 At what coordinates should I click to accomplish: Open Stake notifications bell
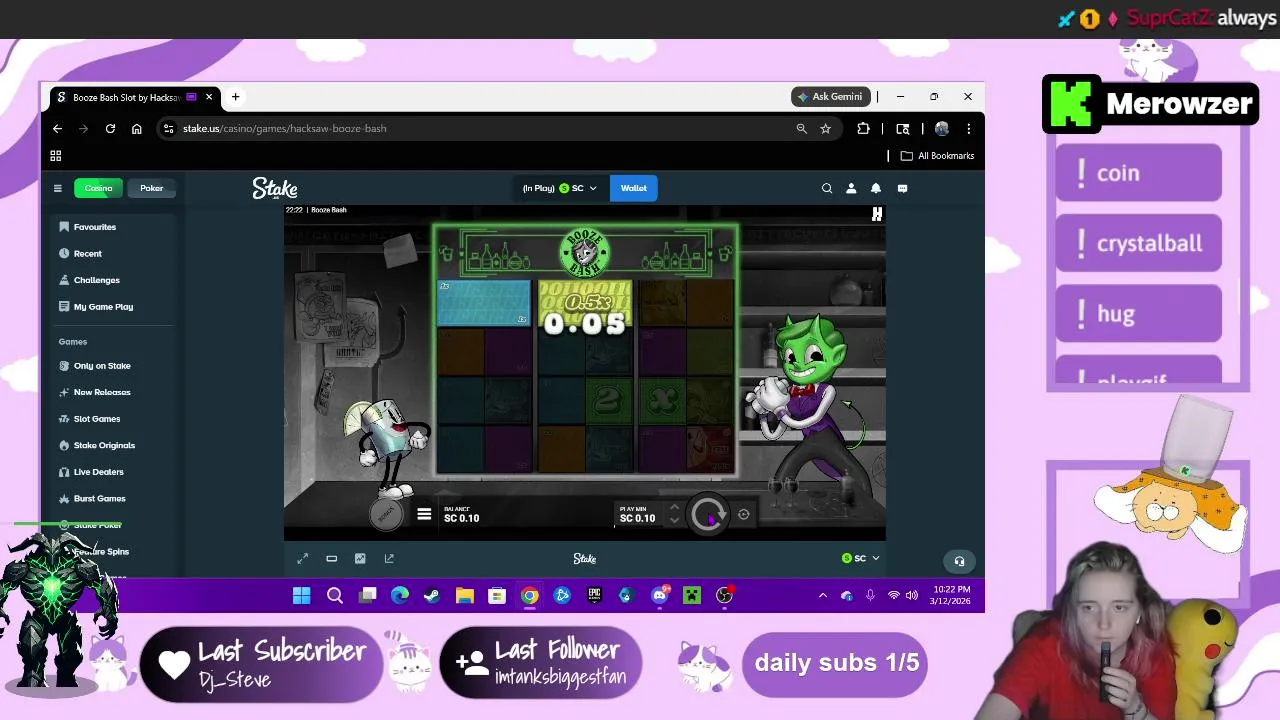coord(876,188)
